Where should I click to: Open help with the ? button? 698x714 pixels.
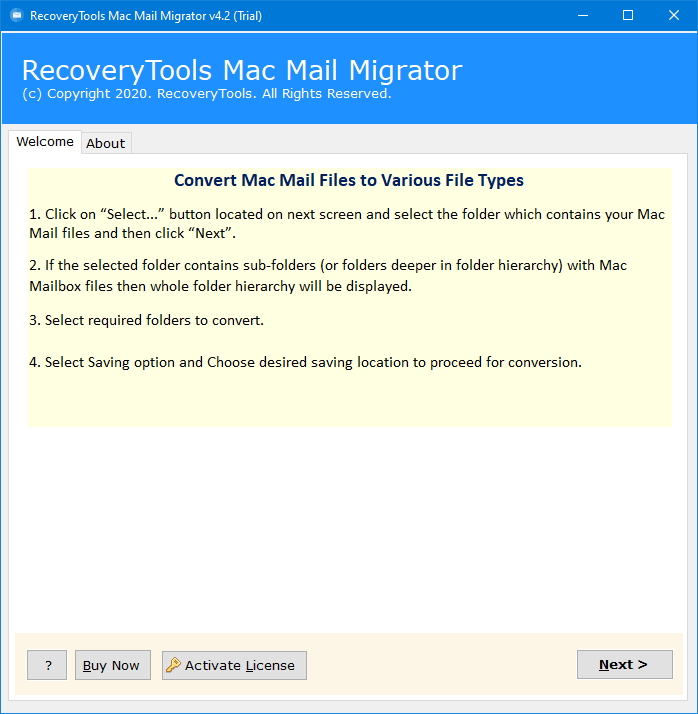click(x=47, y=665)
